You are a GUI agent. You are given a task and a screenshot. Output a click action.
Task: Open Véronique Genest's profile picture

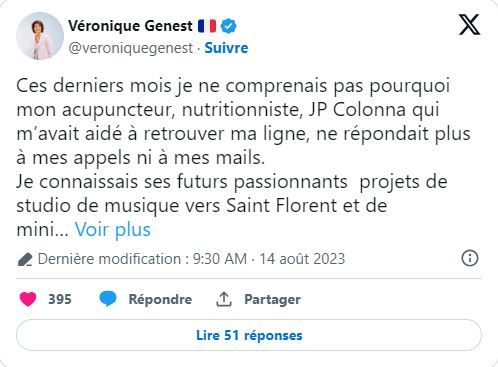point(40,36)
